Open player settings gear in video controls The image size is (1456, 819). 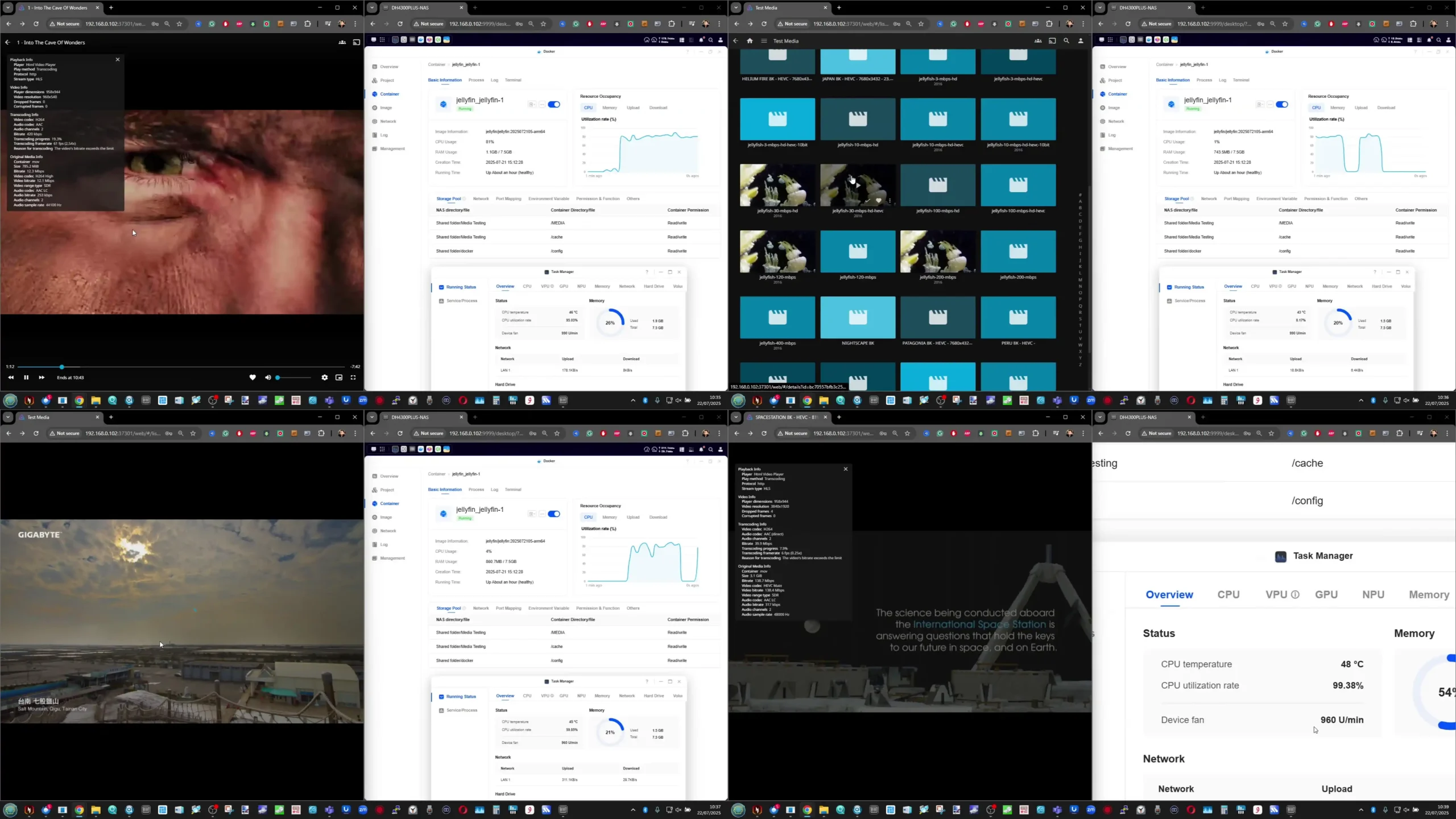tap(325, 378)
